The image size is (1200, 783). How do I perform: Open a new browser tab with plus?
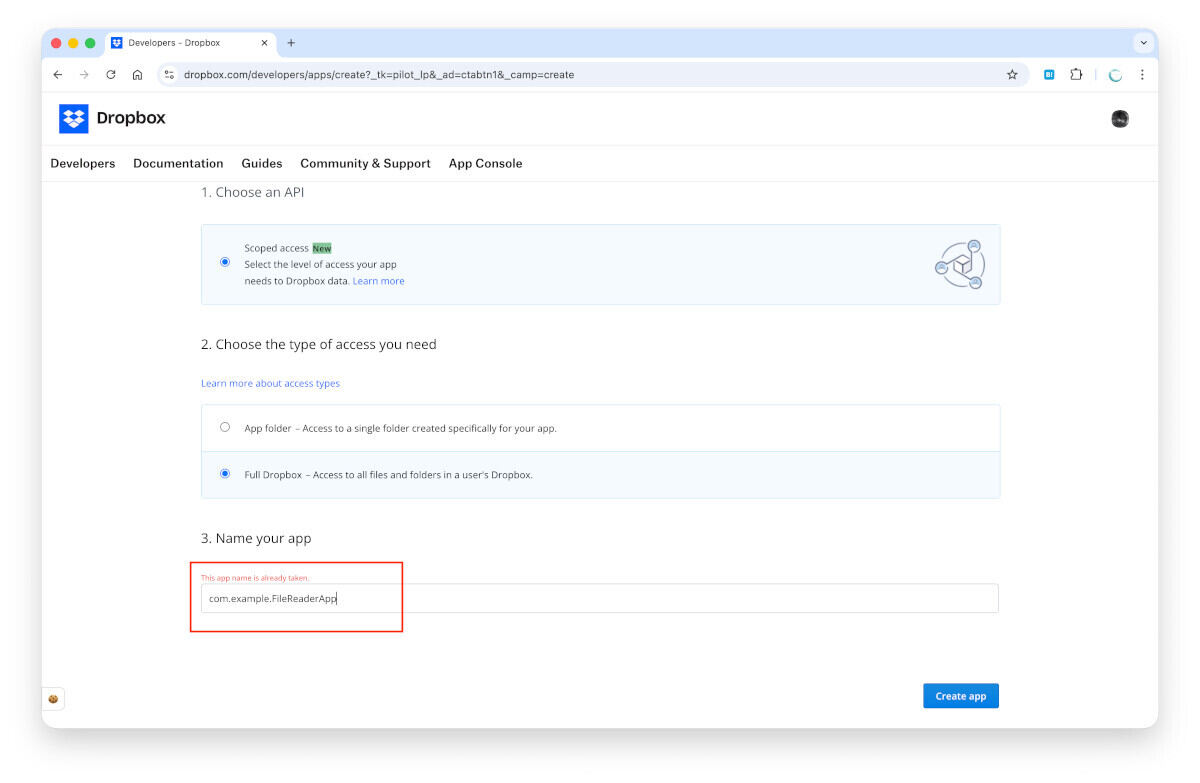pyautogui.click(x=291, y=43)
